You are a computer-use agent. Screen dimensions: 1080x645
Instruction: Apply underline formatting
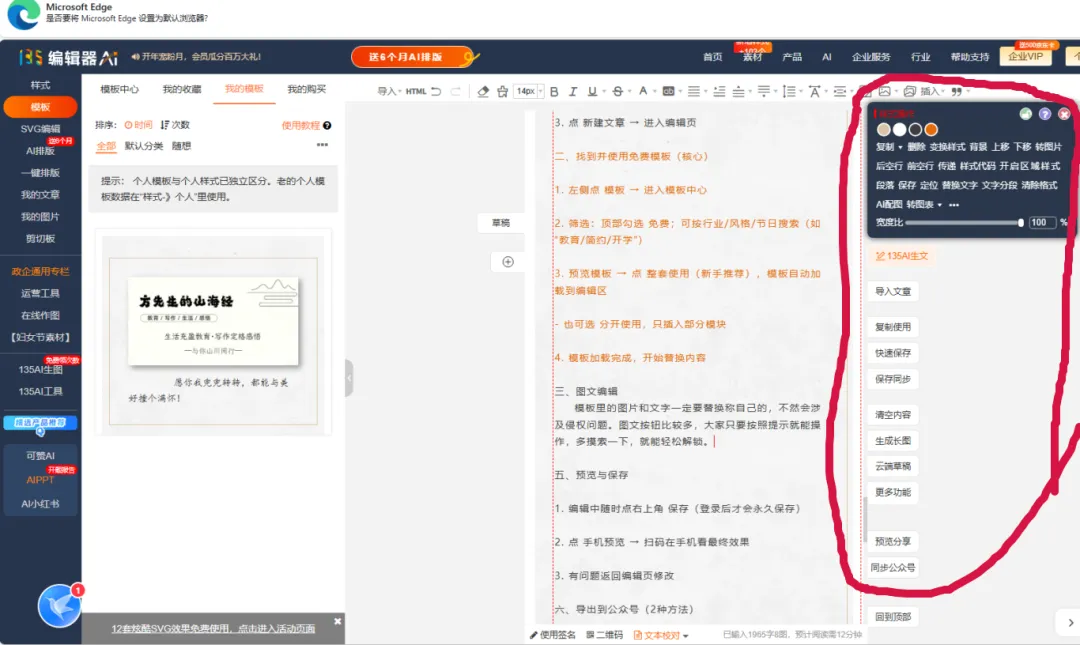(592, 91)
